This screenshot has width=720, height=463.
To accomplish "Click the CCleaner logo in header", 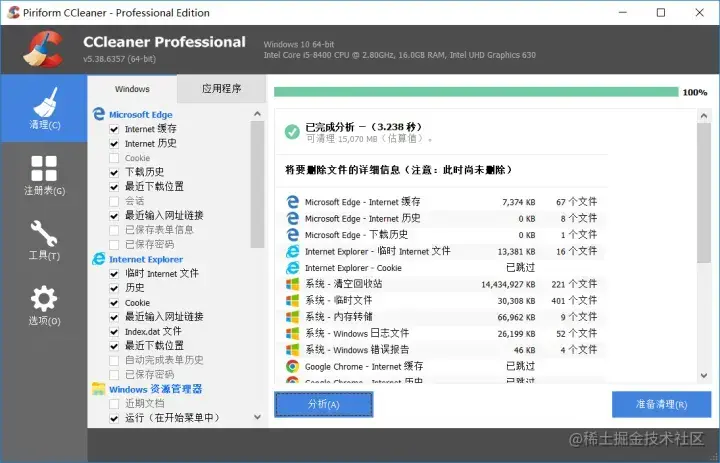I will point(43,49).
